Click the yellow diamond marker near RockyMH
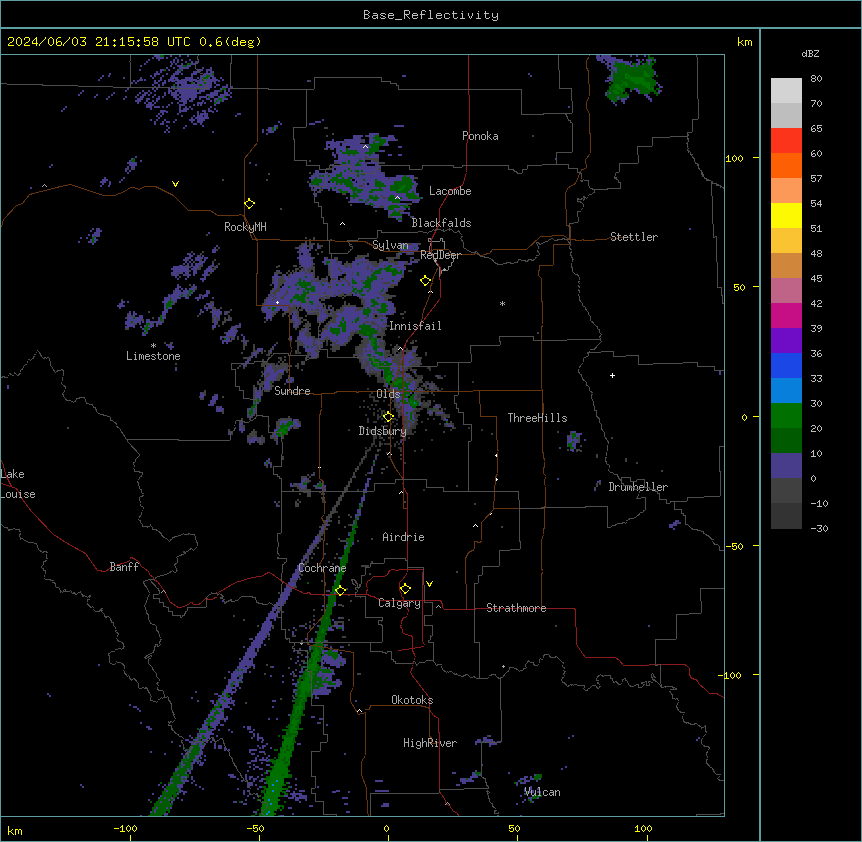Image resolution: width=862 pixels, height=842 pixels. 249,204
